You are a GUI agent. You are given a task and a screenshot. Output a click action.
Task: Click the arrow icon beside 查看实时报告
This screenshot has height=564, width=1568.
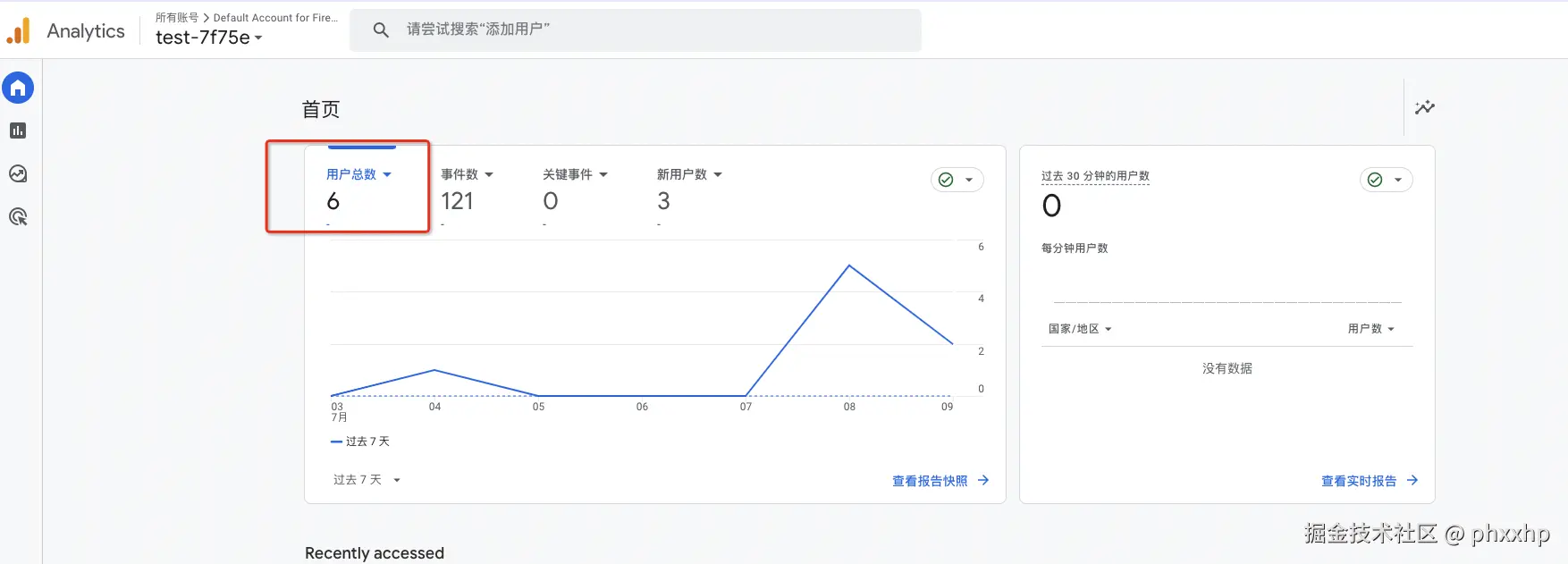1412,480
